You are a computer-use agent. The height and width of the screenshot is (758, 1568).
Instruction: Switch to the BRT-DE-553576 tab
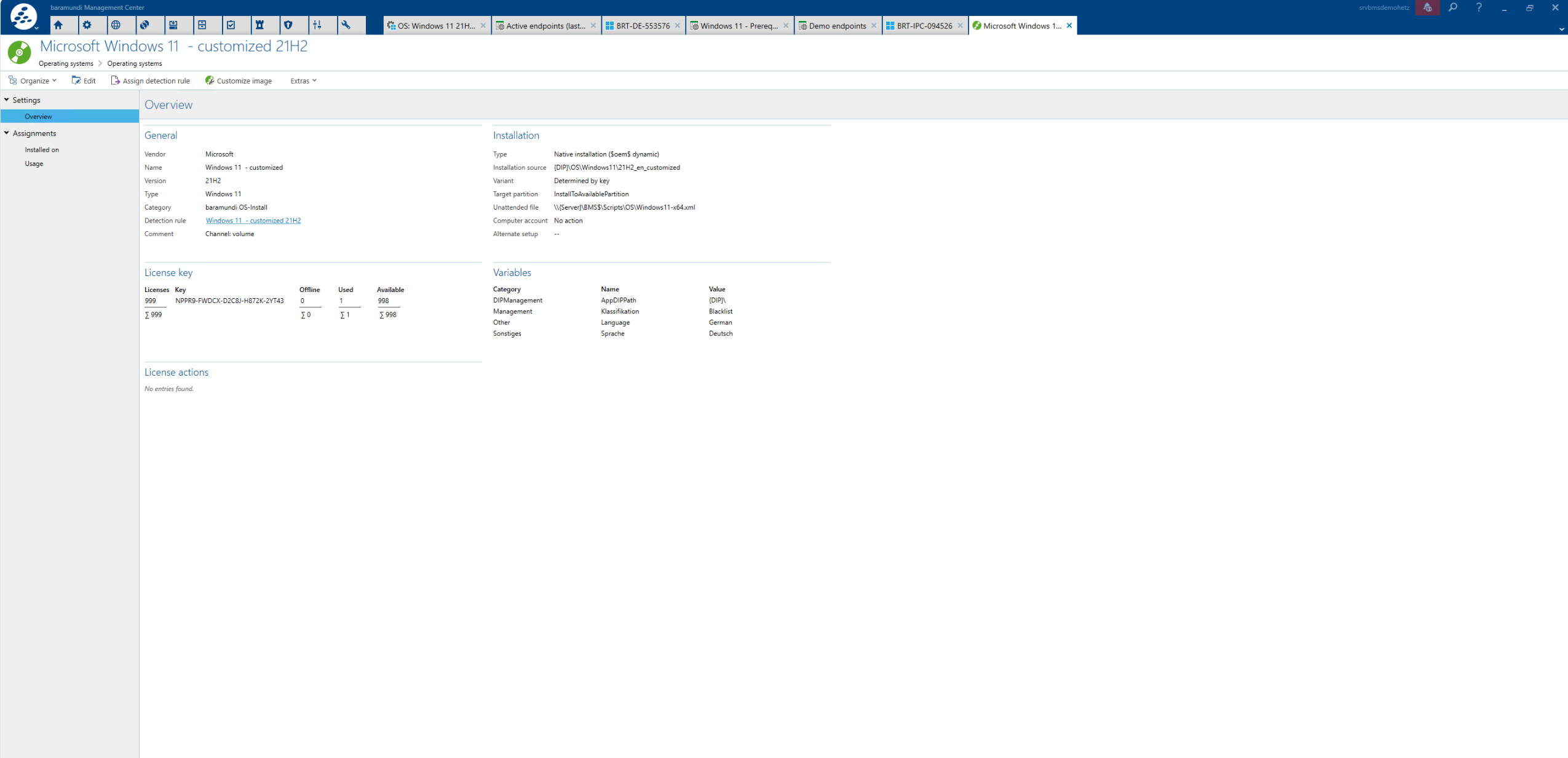pos(642,26)
